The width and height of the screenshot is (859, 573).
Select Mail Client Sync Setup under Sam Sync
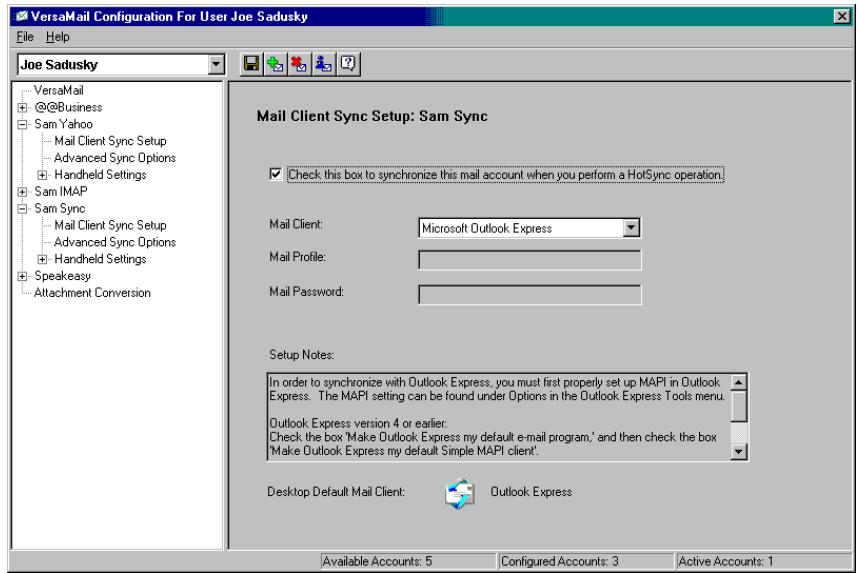110,225
